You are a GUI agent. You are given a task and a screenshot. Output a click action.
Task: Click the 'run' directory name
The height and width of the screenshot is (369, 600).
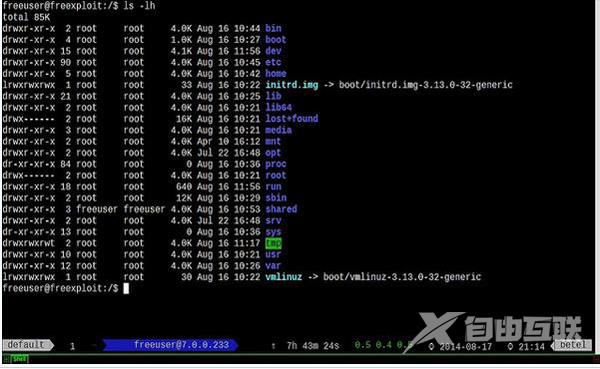tap(273, 187)
